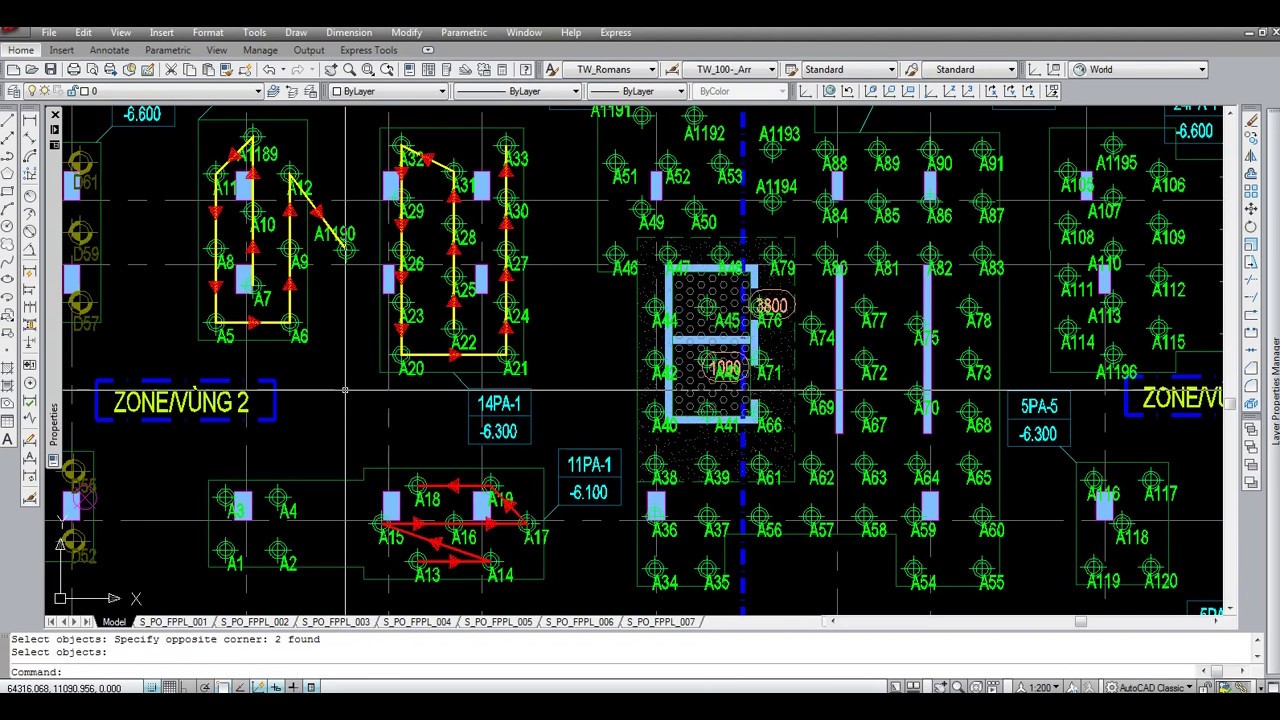The height and width of the screenshot is (720, 1280).
Task: Open Layer Properties Manager icon
Action: (x=13, y=91)
